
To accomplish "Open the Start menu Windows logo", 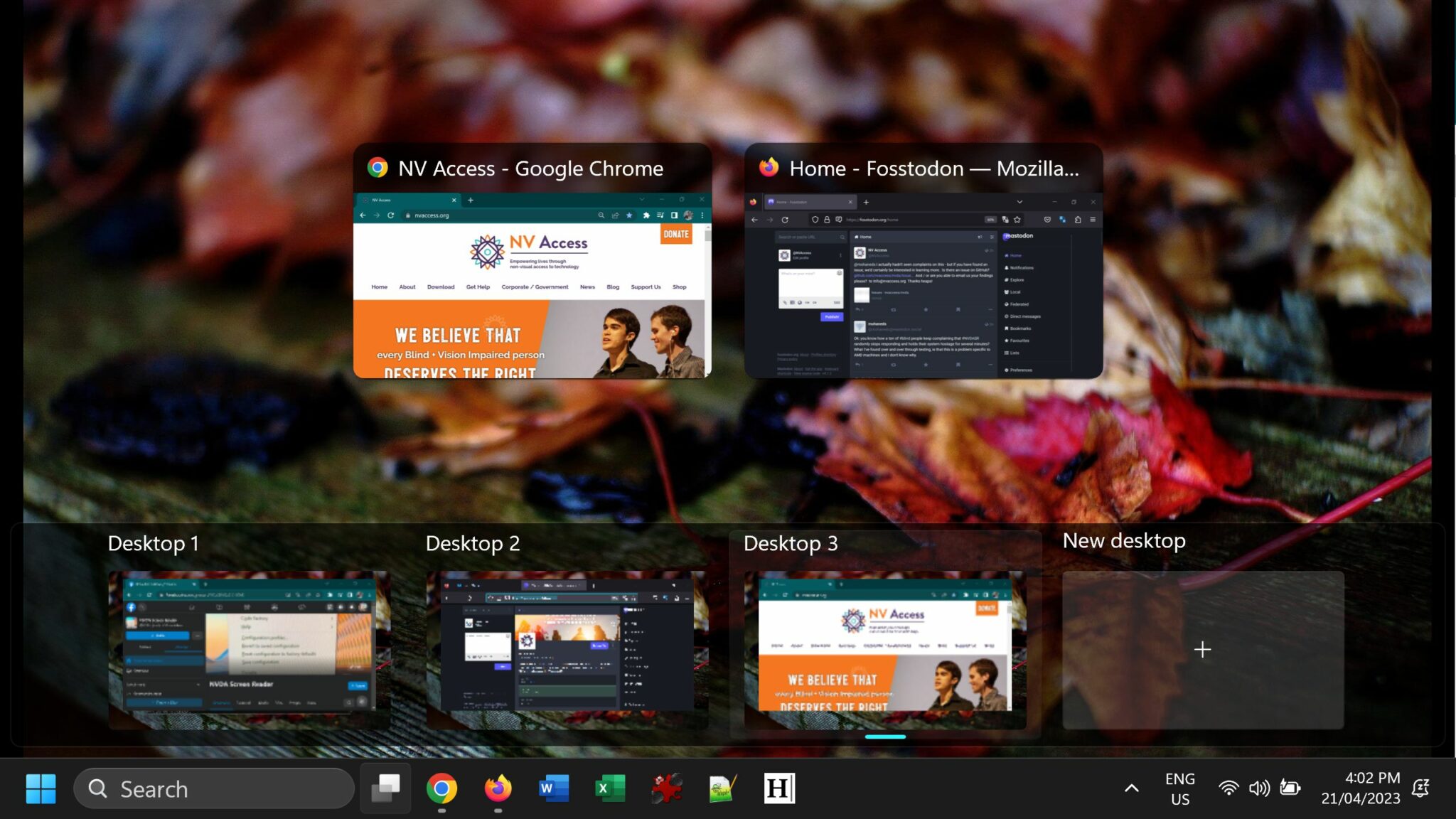I will coord(41,788).
